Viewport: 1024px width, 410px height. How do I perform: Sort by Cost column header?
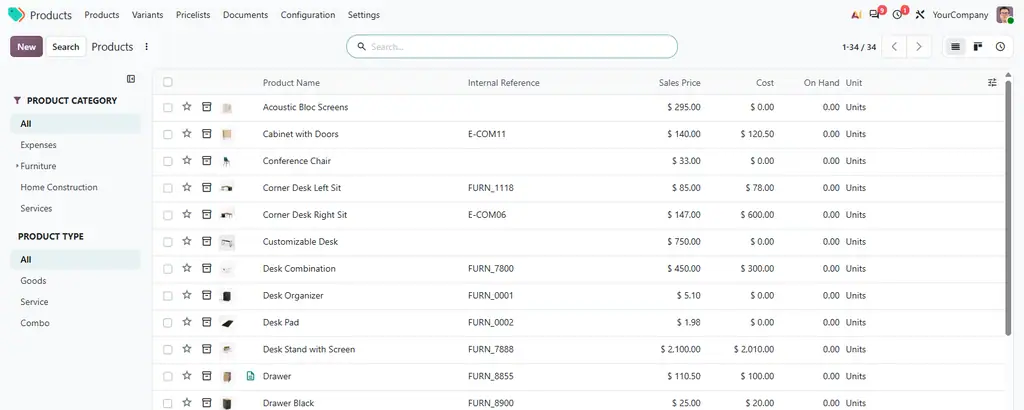(x=765, y=83)
